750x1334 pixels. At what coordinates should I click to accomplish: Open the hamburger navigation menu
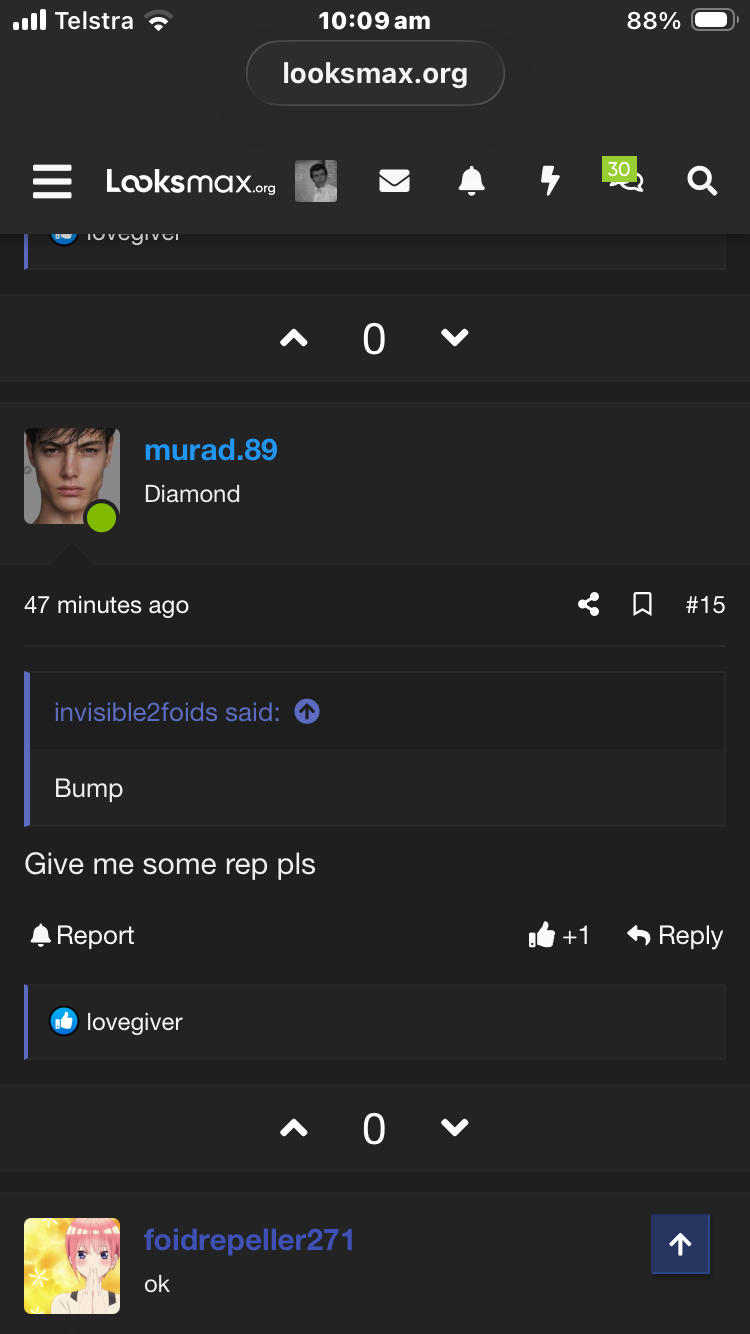click(x=52, y=181)
